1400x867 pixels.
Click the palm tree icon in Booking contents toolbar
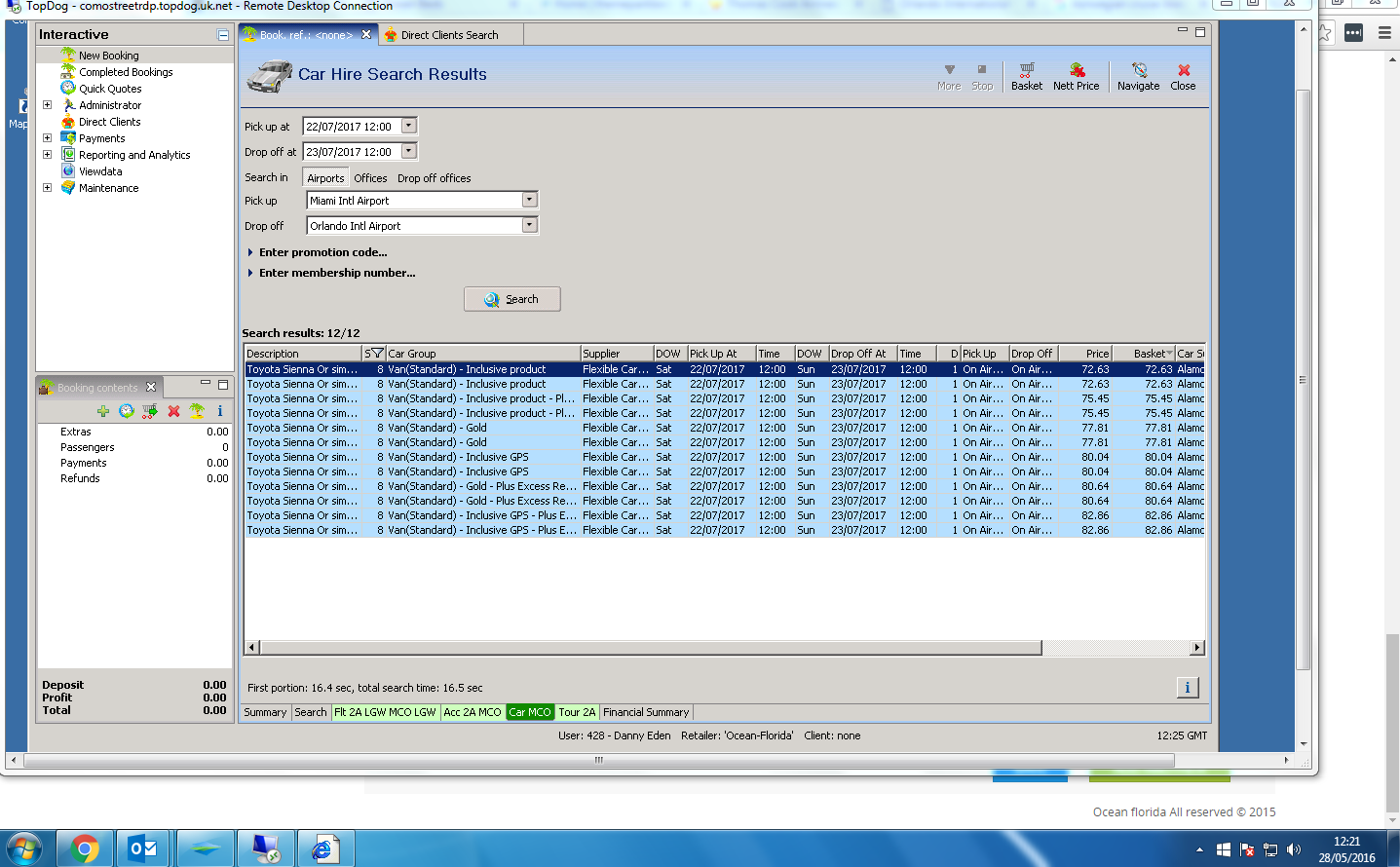197,411
